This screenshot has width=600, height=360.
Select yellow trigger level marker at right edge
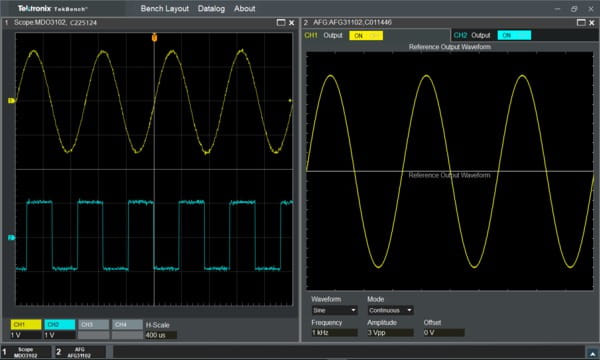pos(290,101)
